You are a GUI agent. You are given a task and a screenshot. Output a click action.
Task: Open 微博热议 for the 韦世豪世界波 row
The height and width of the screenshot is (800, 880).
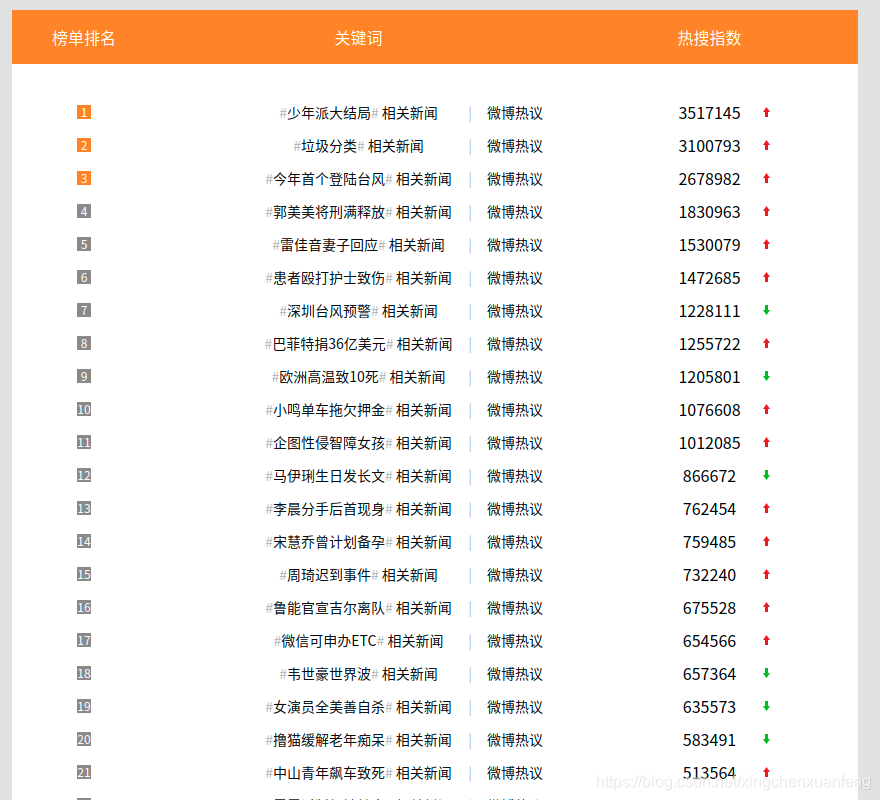pos(515,675)
